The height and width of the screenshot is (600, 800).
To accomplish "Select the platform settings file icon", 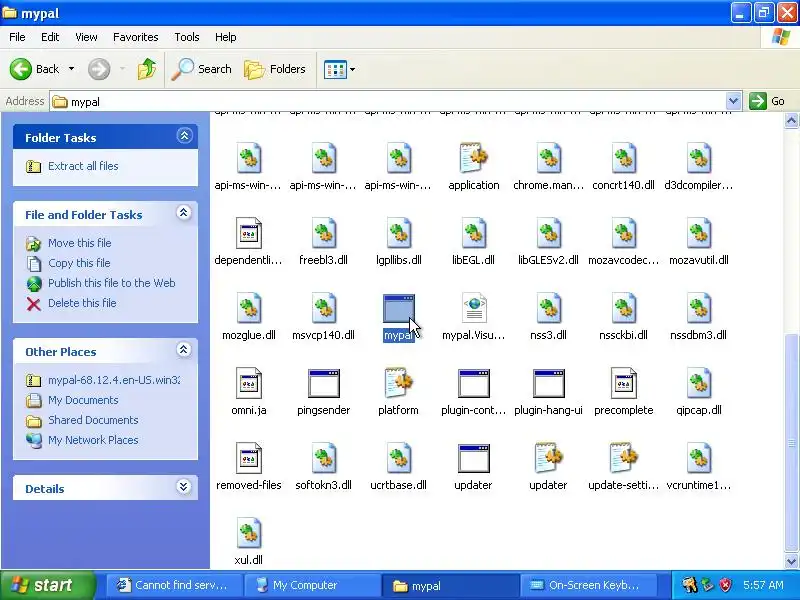I will [x=398, y=383].
